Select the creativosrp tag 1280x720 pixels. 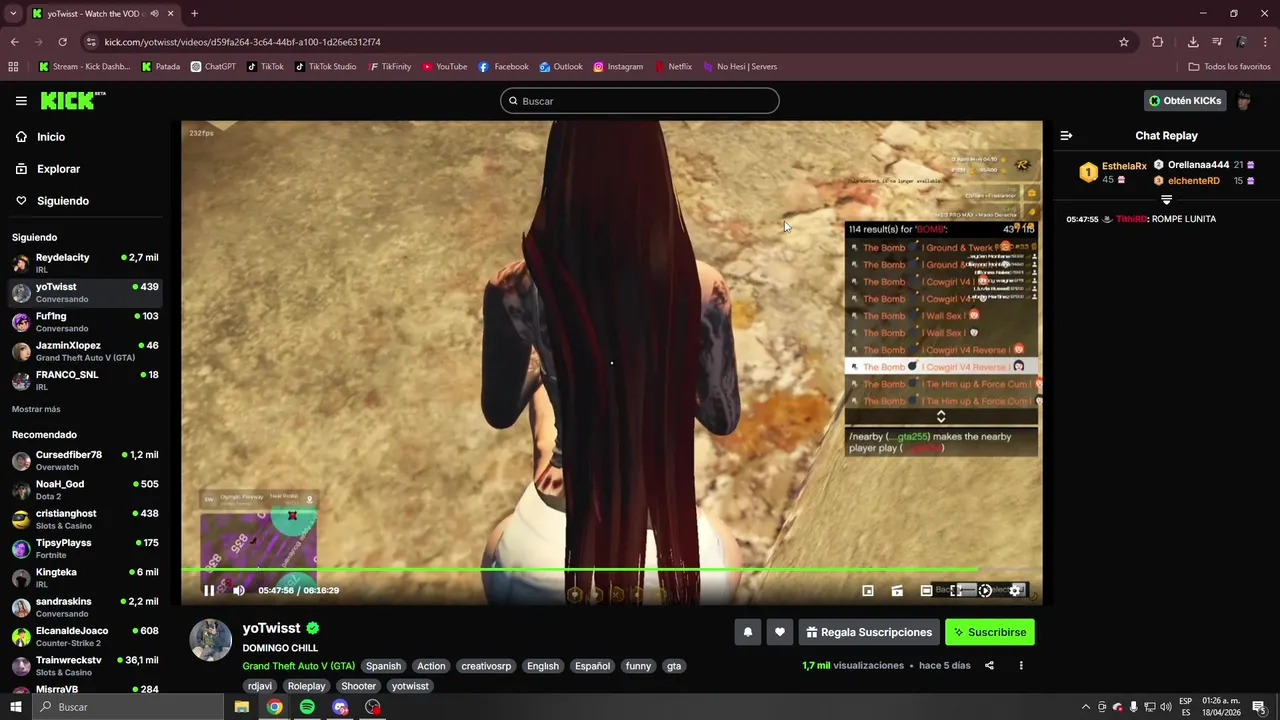(486, 666)
